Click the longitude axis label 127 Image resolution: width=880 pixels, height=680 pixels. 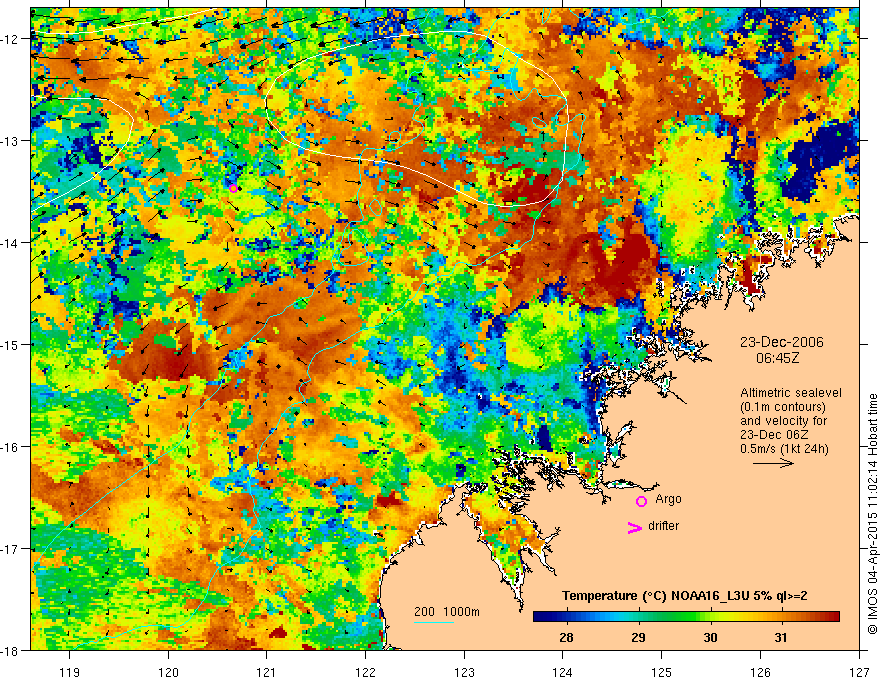tap(859, 672)
